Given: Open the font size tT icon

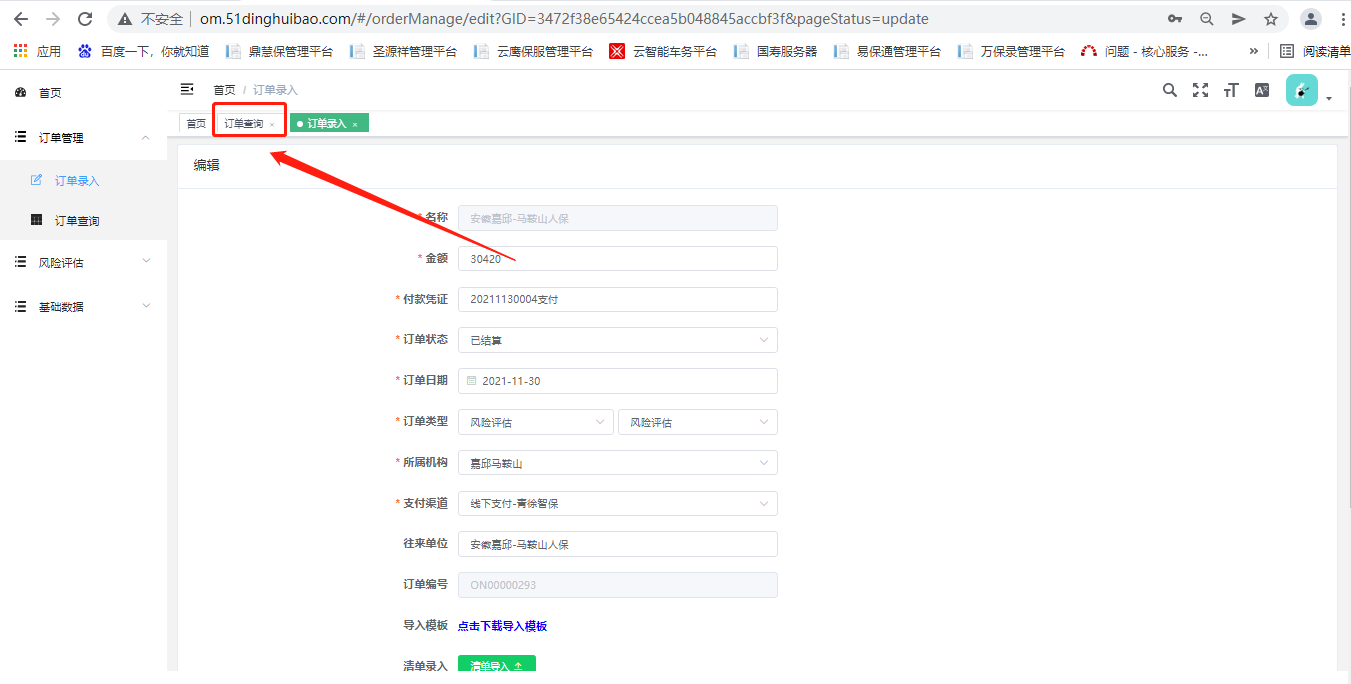Looking at the screenshot, I should click(x=1231, y=90).
